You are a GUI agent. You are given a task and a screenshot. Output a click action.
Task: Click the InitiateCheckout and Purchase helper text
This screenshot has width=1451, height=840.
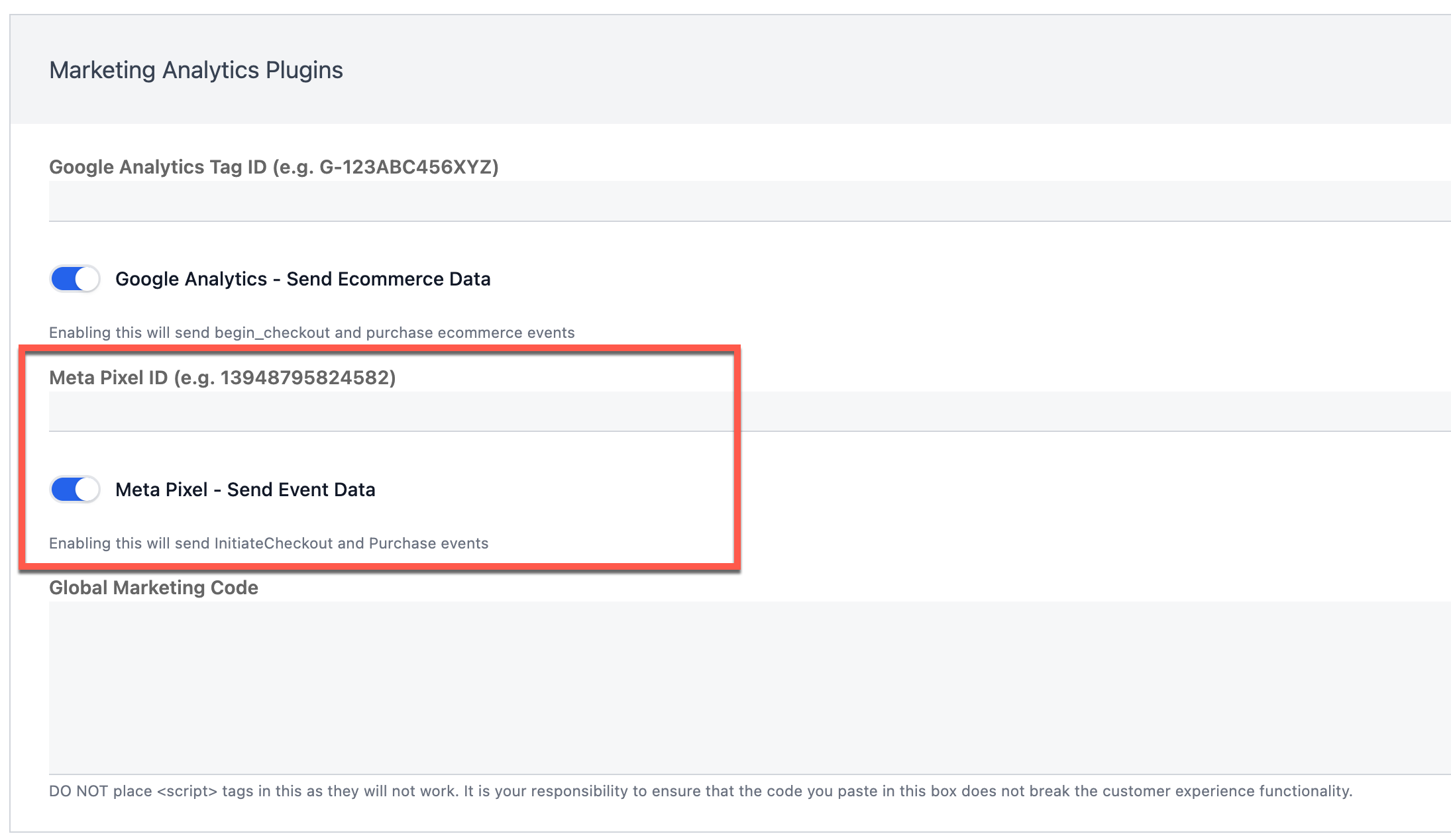coord(268,543)
